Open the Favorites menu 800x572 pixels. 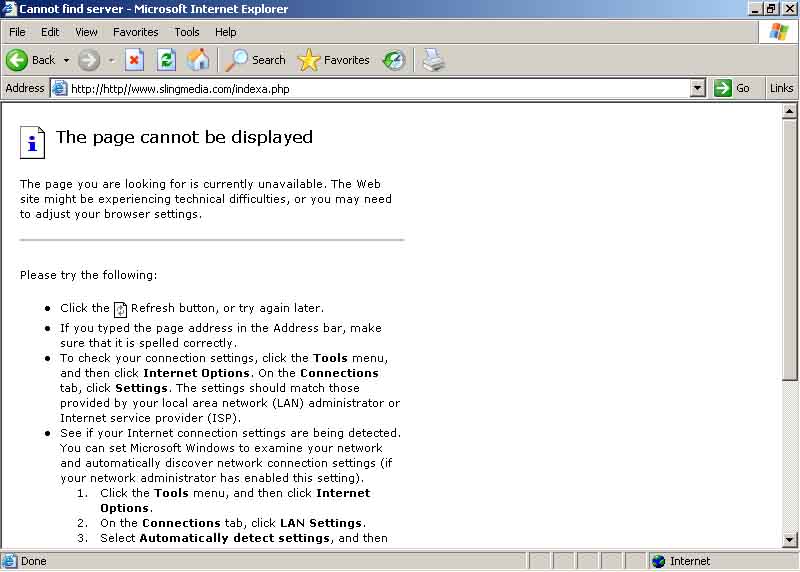pyautogui.click(x=136, y=32)
